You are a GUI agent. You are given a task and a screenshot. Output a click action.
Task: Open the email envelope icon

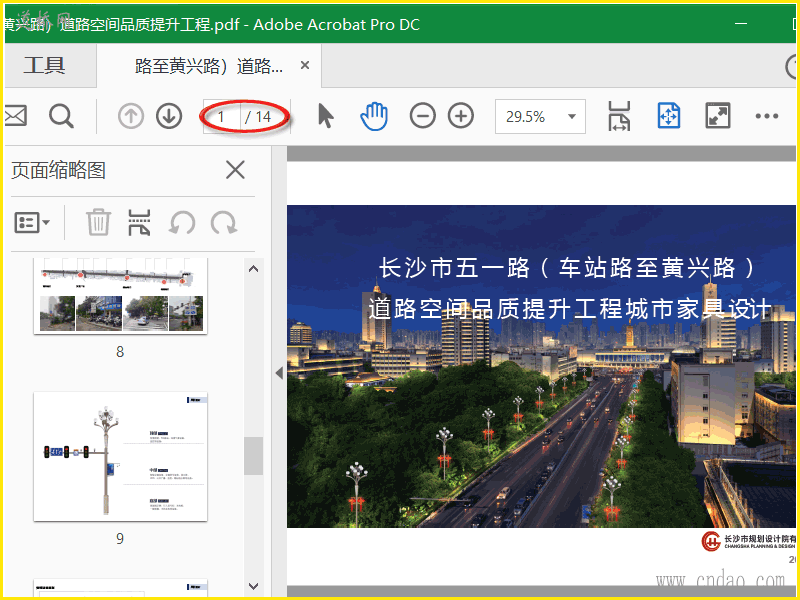click(x=15, y=116)
